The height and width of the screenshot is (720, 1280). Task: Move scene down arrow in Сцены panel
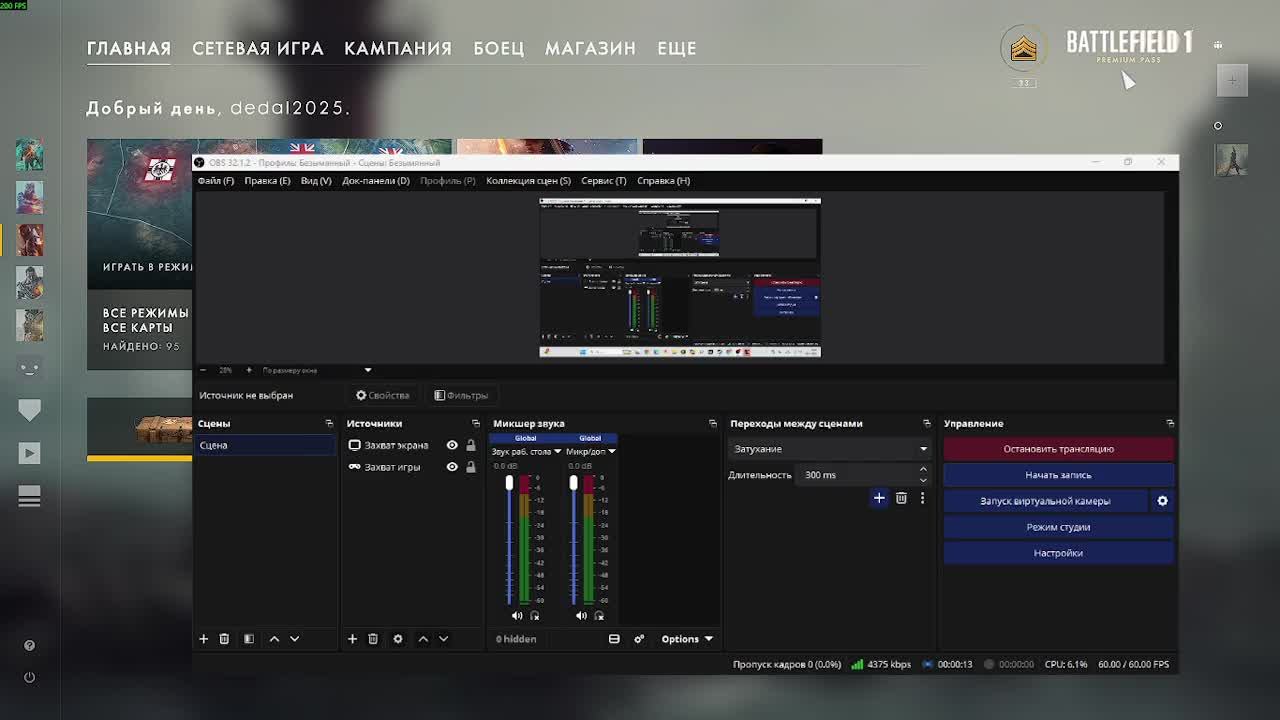(294, 639)
